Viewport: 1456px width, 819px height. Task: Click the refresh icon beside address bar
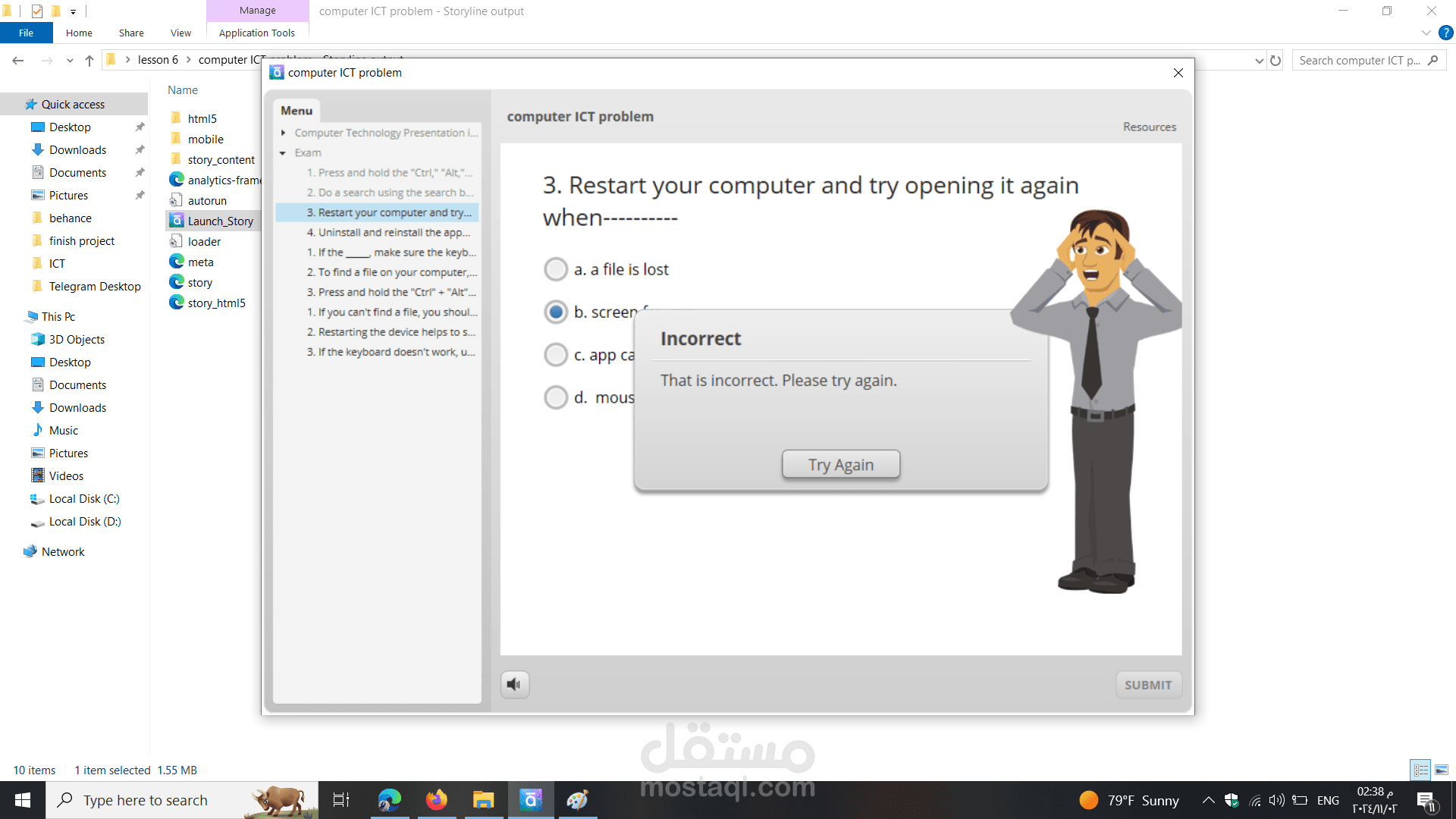pyautogui.click(x=1276, y=61)
